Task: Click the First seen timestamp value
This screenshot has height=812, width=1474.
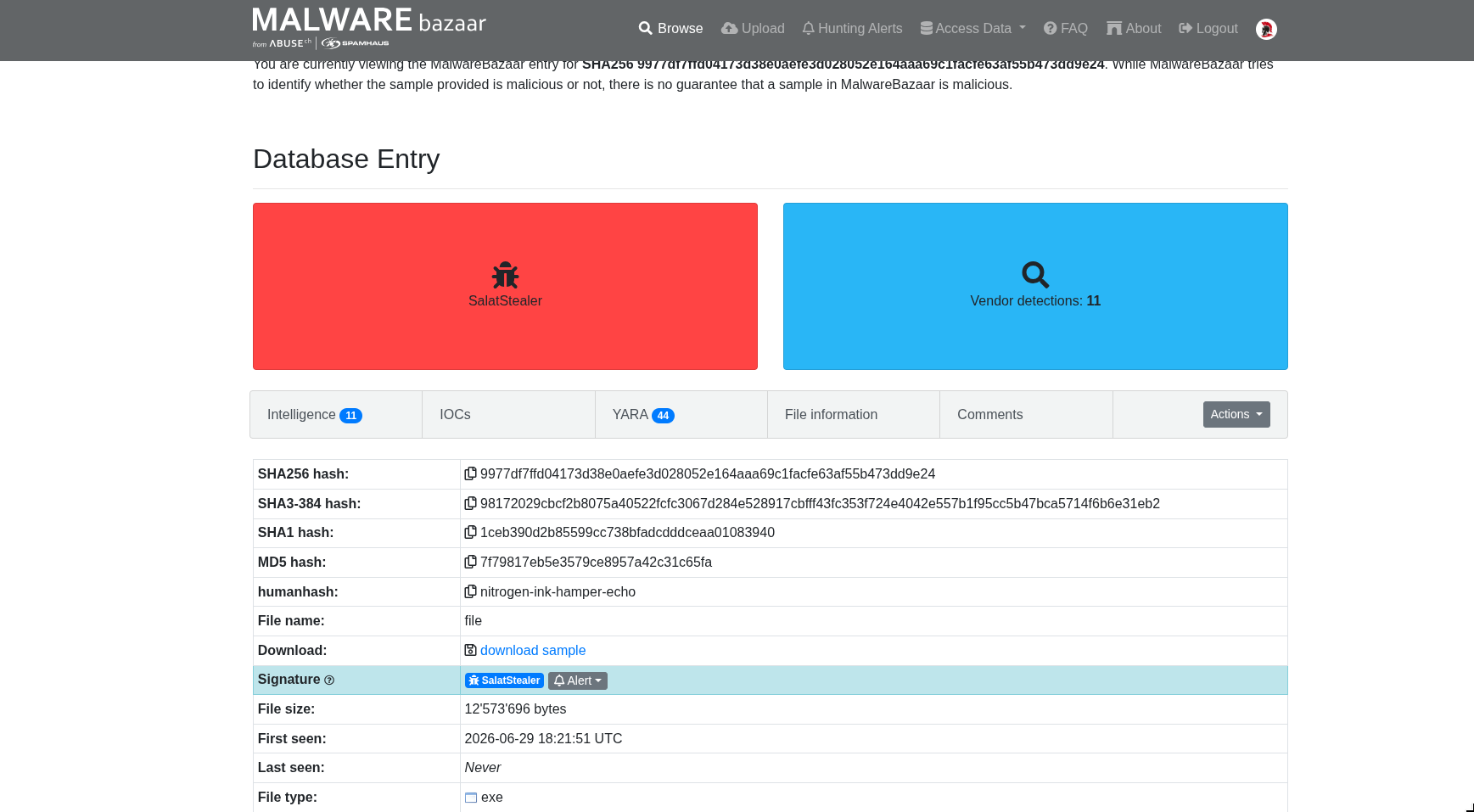Action: pyautogui.click(x=543, y=738)
